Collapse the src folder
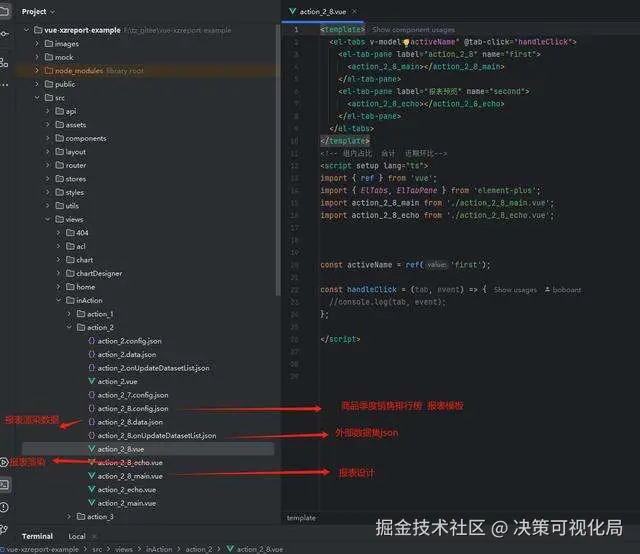The image size is (640, 554). coord(37,98)
